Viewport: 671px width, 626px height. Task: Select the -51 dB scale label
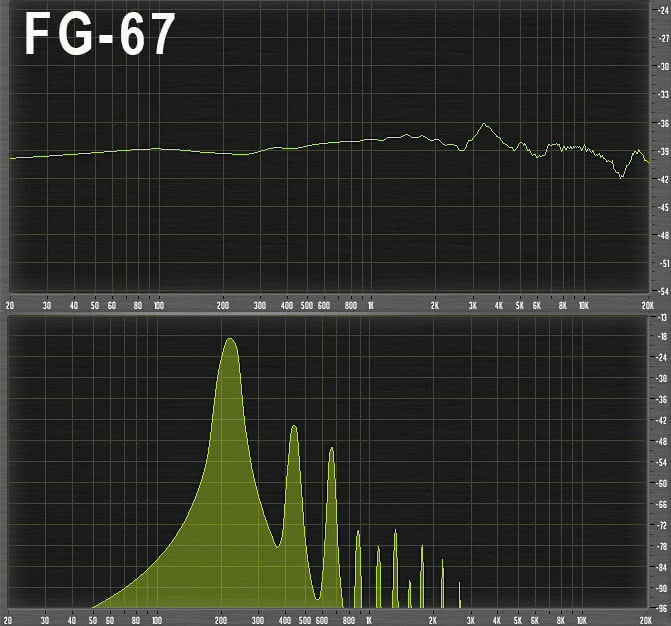point(663,264)
